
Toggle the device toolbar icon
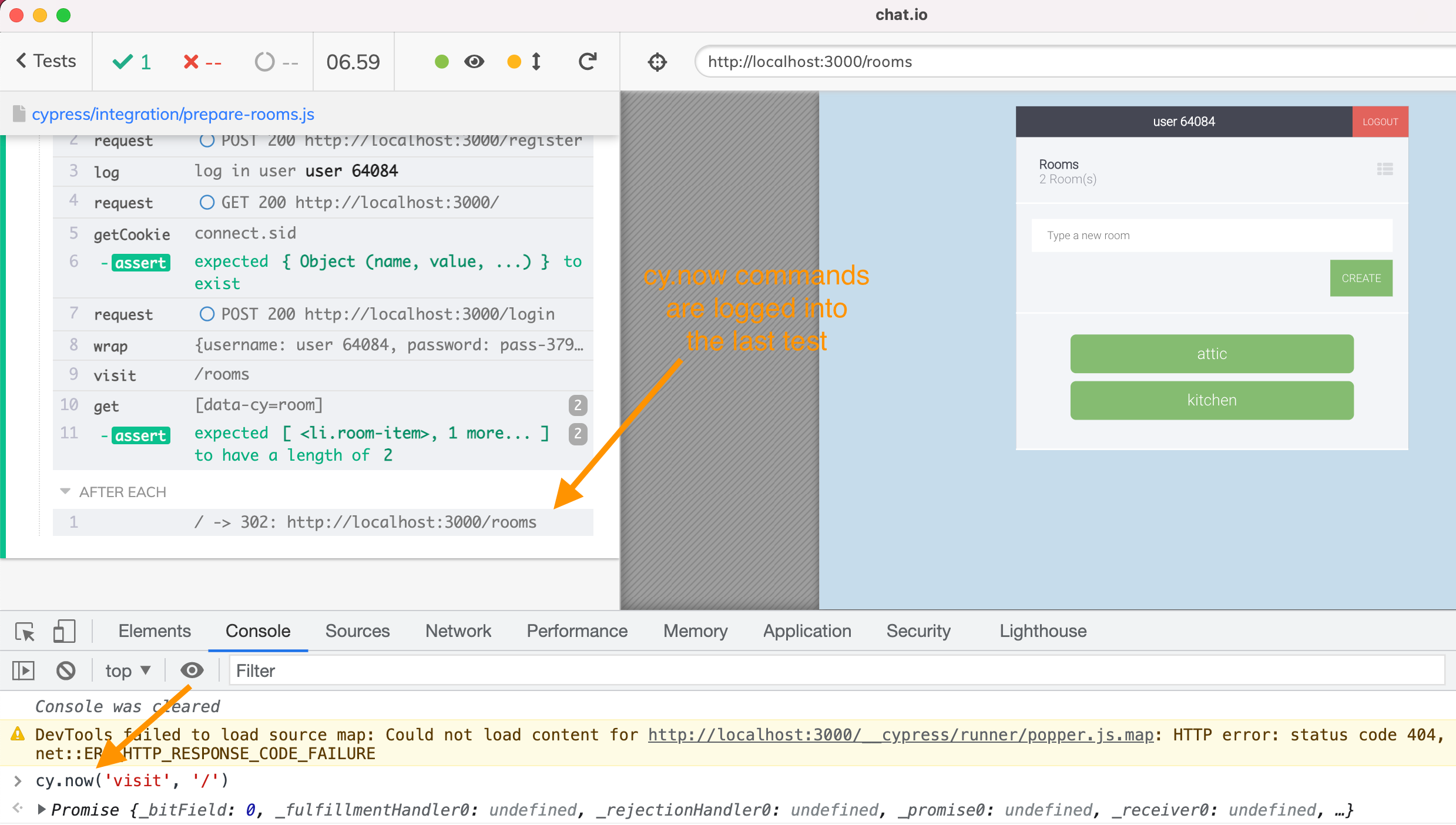64,632
